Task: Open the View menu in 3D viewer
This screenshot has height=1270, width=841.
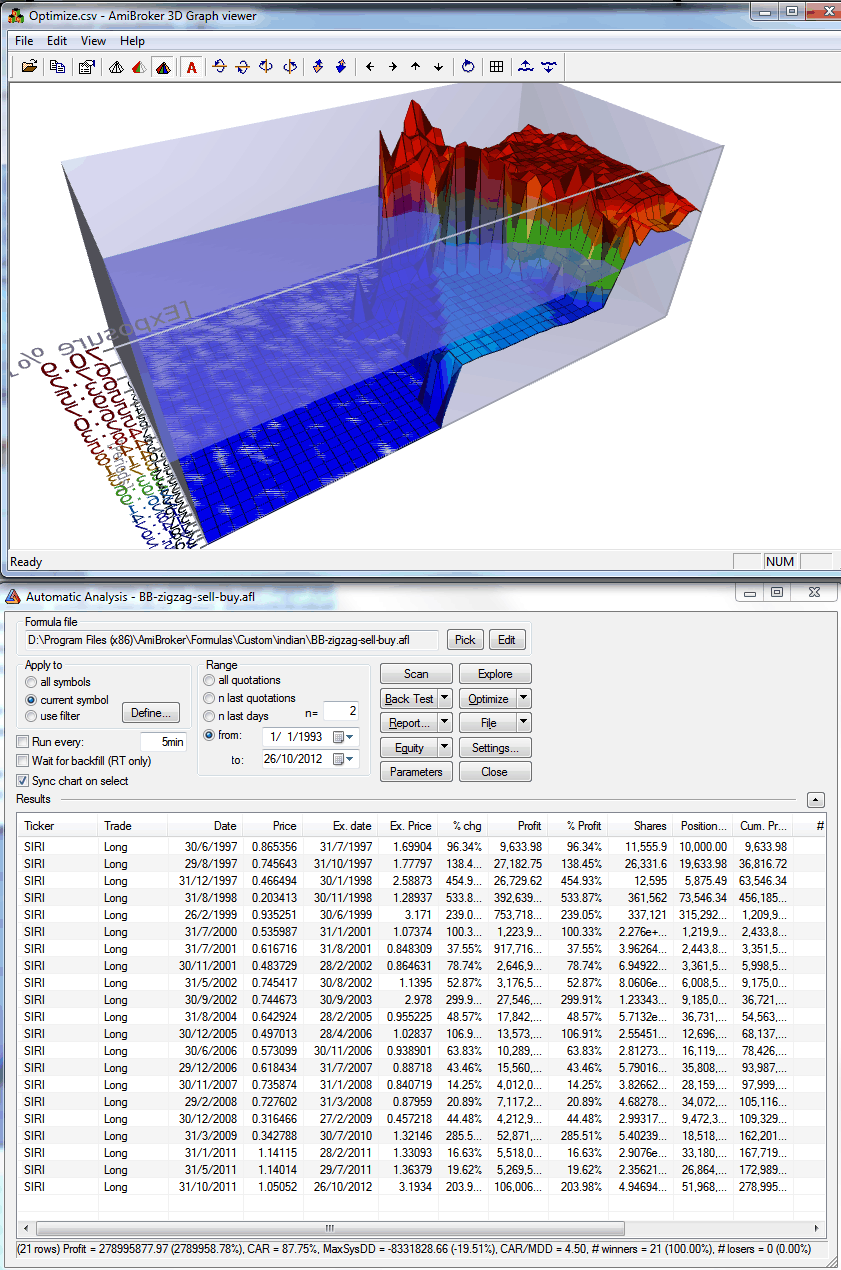Action: [93, 41]
